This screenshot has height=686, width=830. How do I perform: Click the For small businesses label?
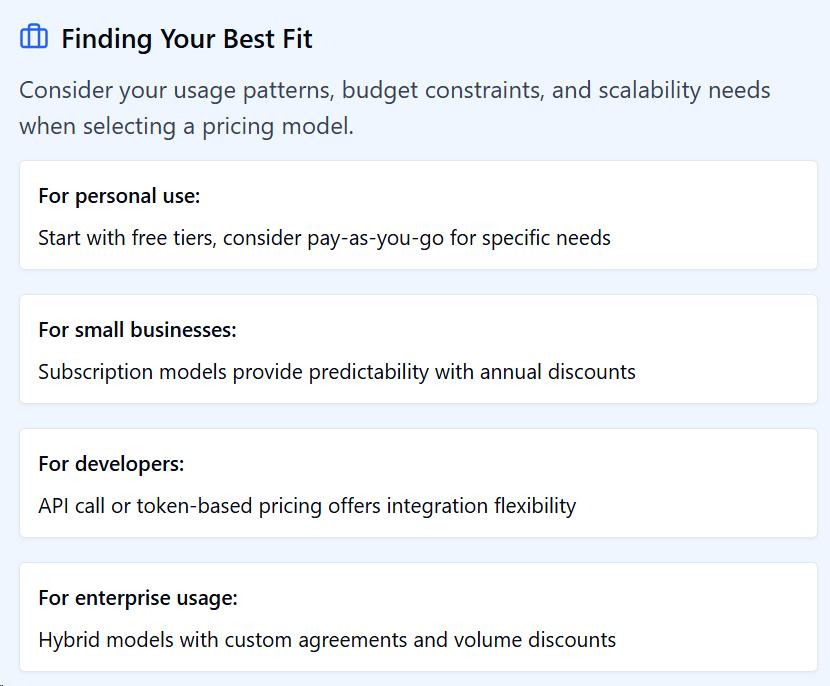137,330
